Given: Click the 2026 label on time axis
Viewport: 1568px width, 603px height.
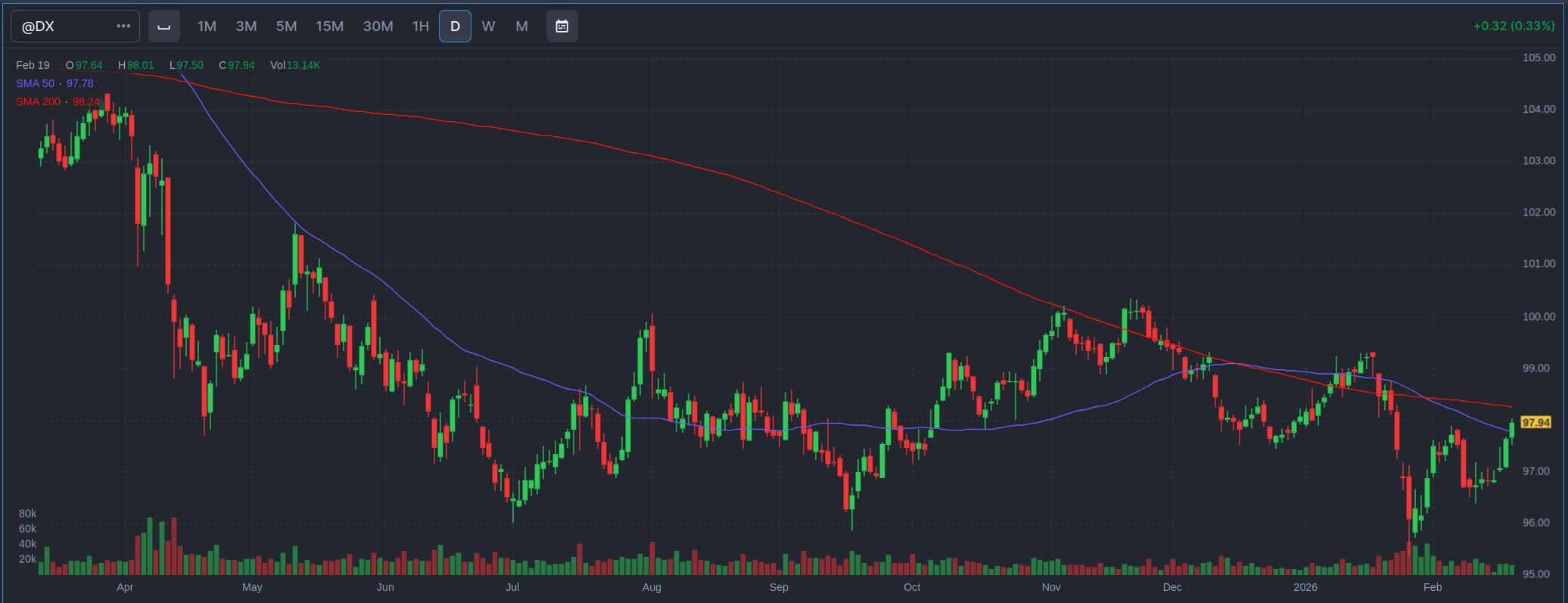Looking at the screenshot, I should pyautogui.click(x=1305, y=587).
